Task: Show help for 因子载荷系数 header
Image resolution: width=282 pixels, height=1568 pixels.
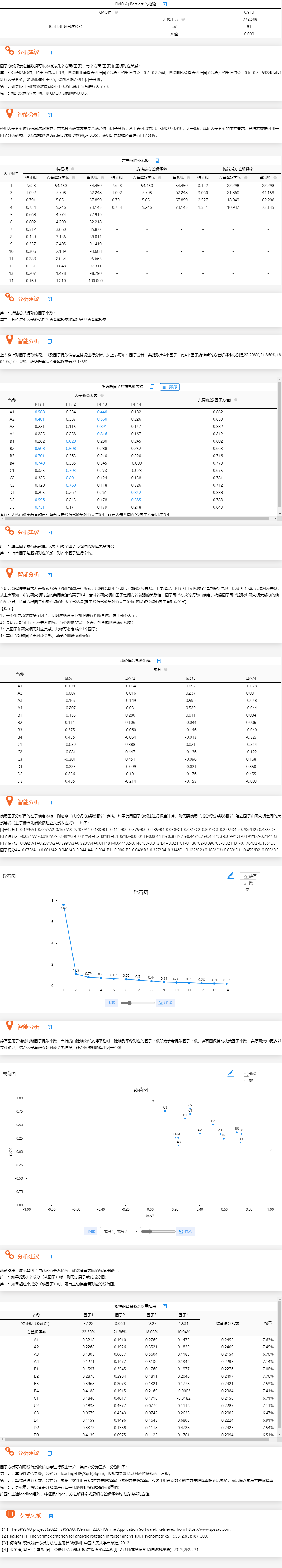Action: 102,395
